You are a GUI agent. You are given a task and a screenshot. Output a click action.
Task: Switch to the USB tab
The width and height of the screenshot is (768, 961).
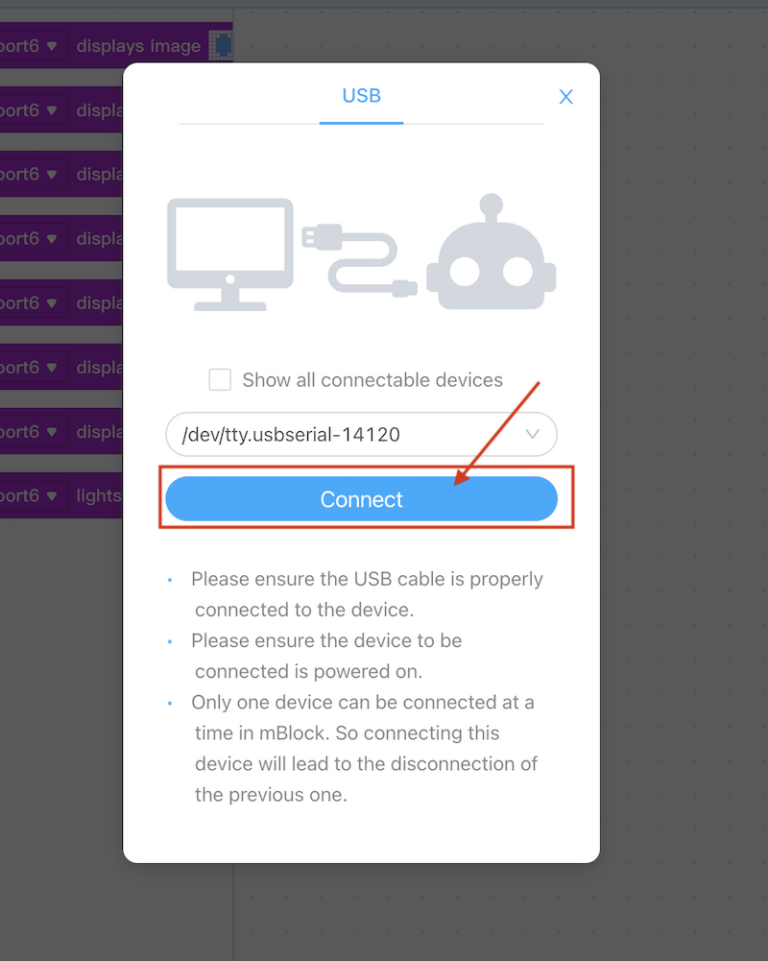[361, 96]
